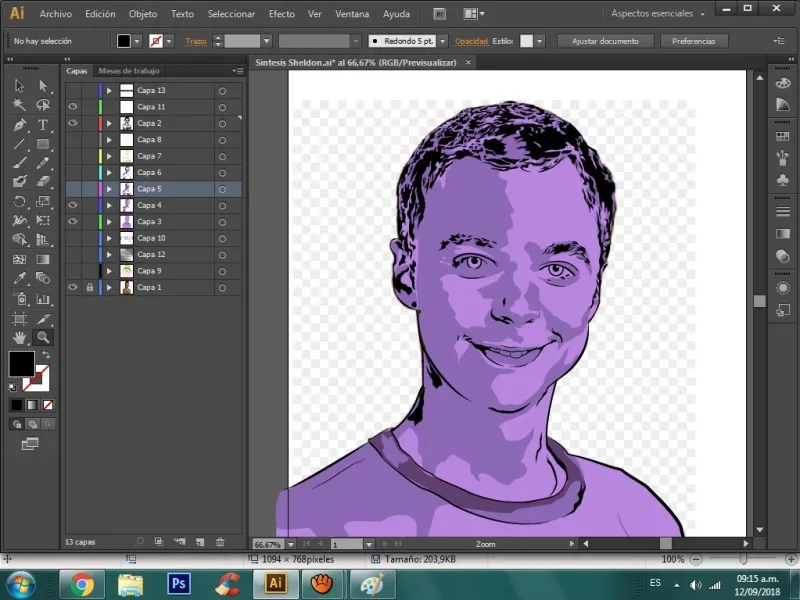Viewport: 800px width, 600px height.
Task: Hide layer Capa 2 with eye icon
Action: [73, 123]
